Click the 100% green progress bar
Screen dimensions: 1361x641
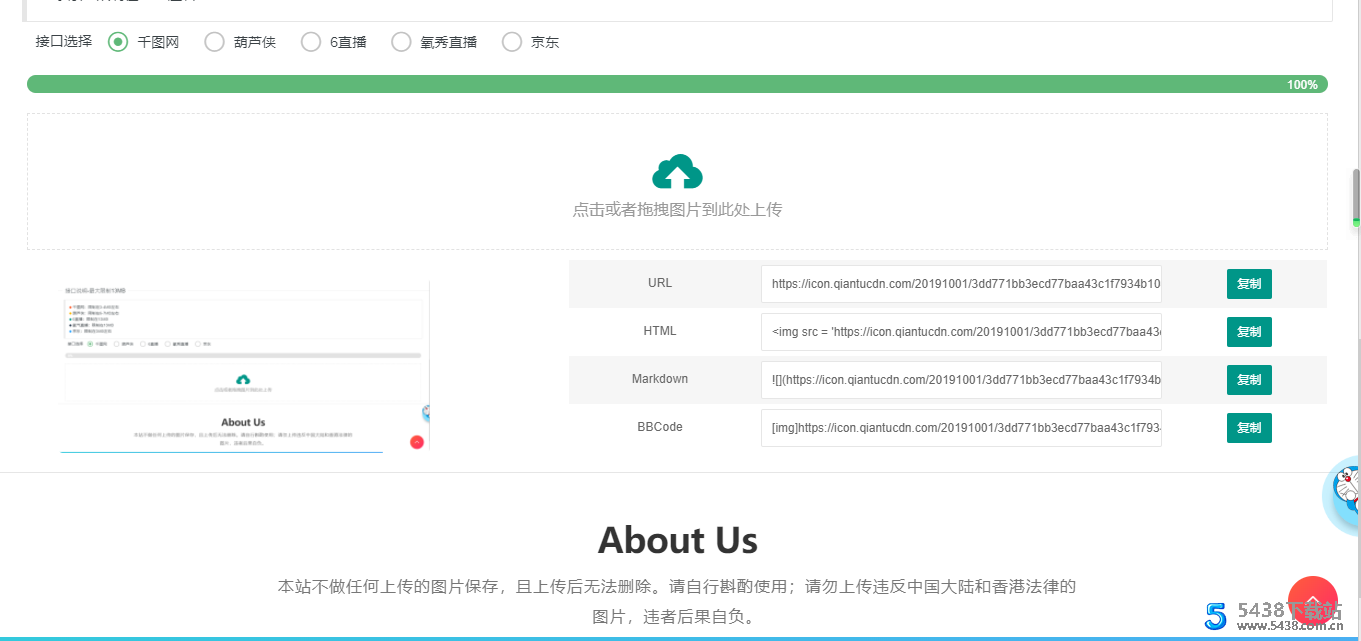677,84
